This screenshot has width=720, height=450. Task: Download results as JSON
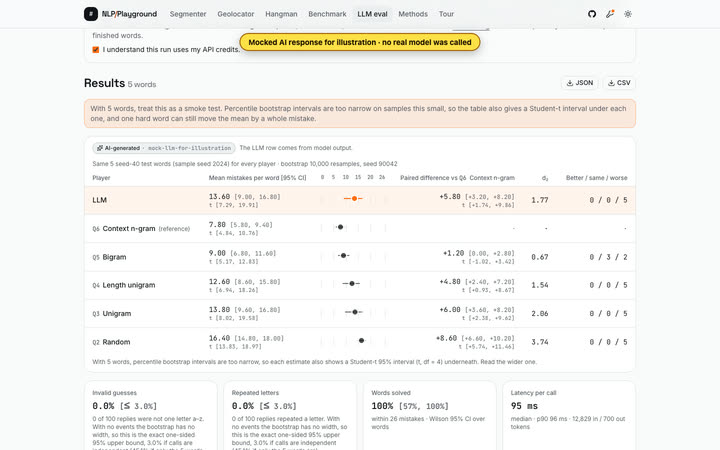[x=579, y=83]
